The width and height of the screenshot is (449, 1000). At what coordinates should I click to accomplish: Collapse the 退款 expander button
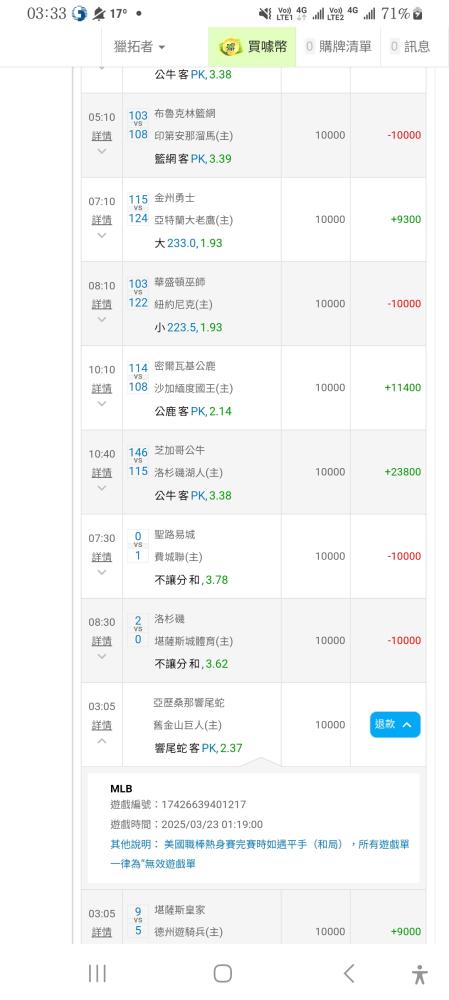(395, 724)
